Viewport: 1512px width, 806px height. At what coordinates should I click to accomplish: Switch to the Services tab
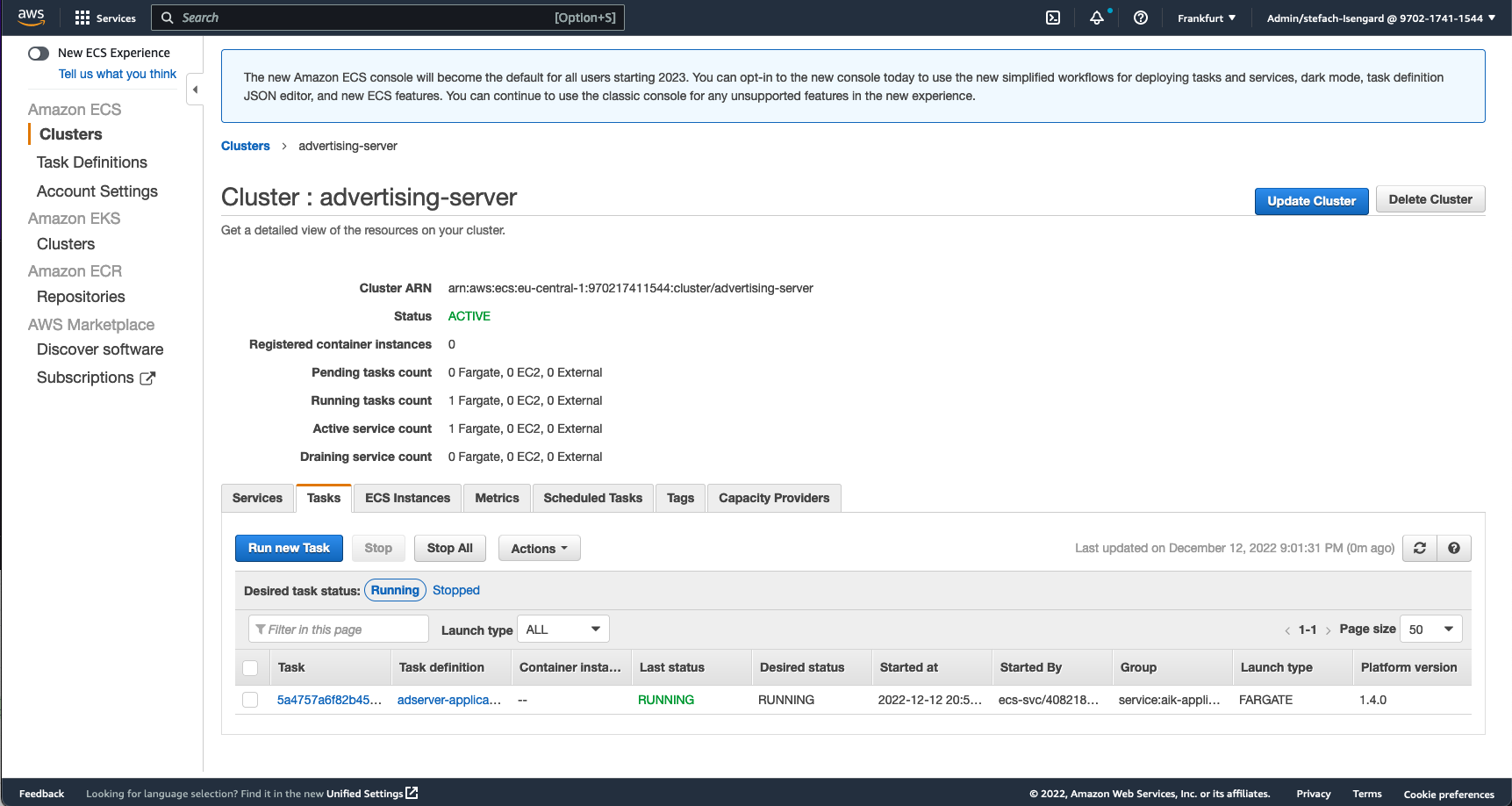(257, 498)
